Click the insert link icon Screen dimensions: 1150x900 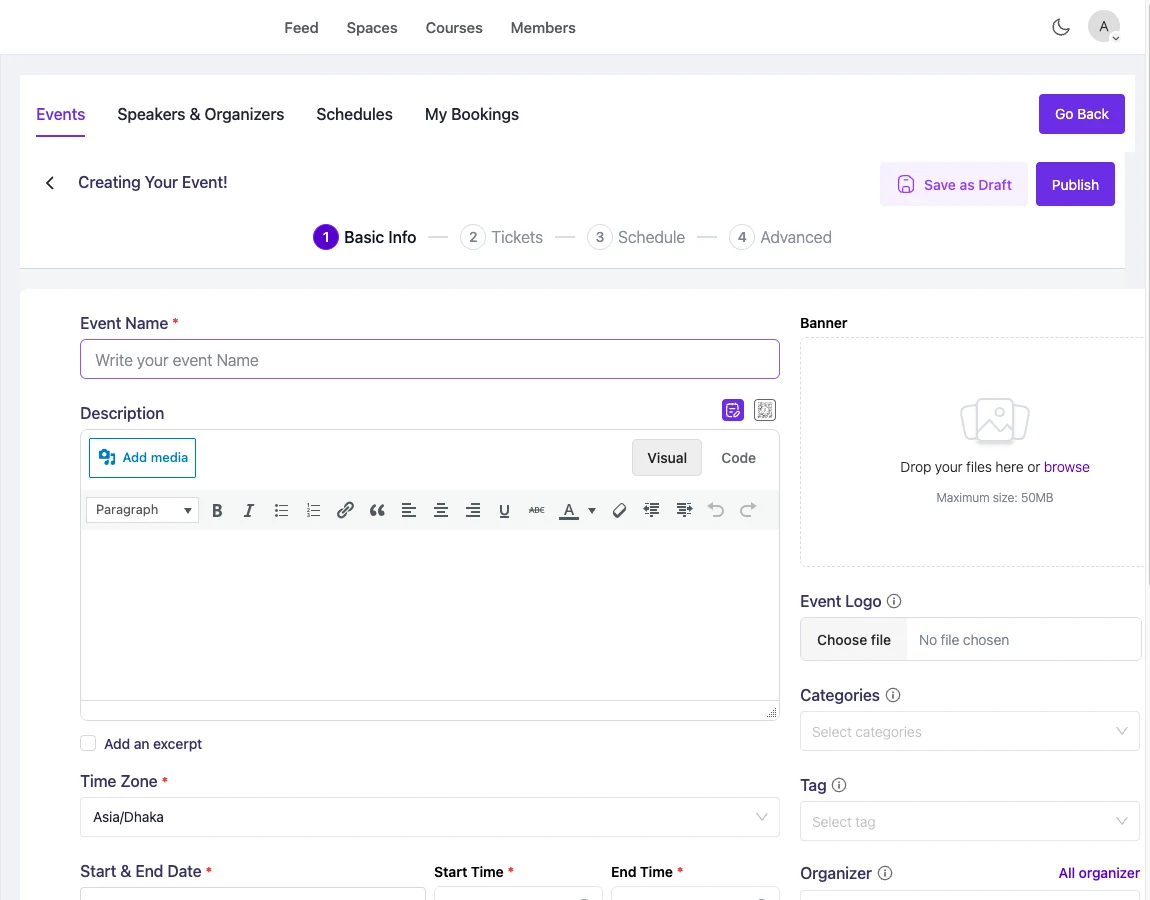pos(345,511)
